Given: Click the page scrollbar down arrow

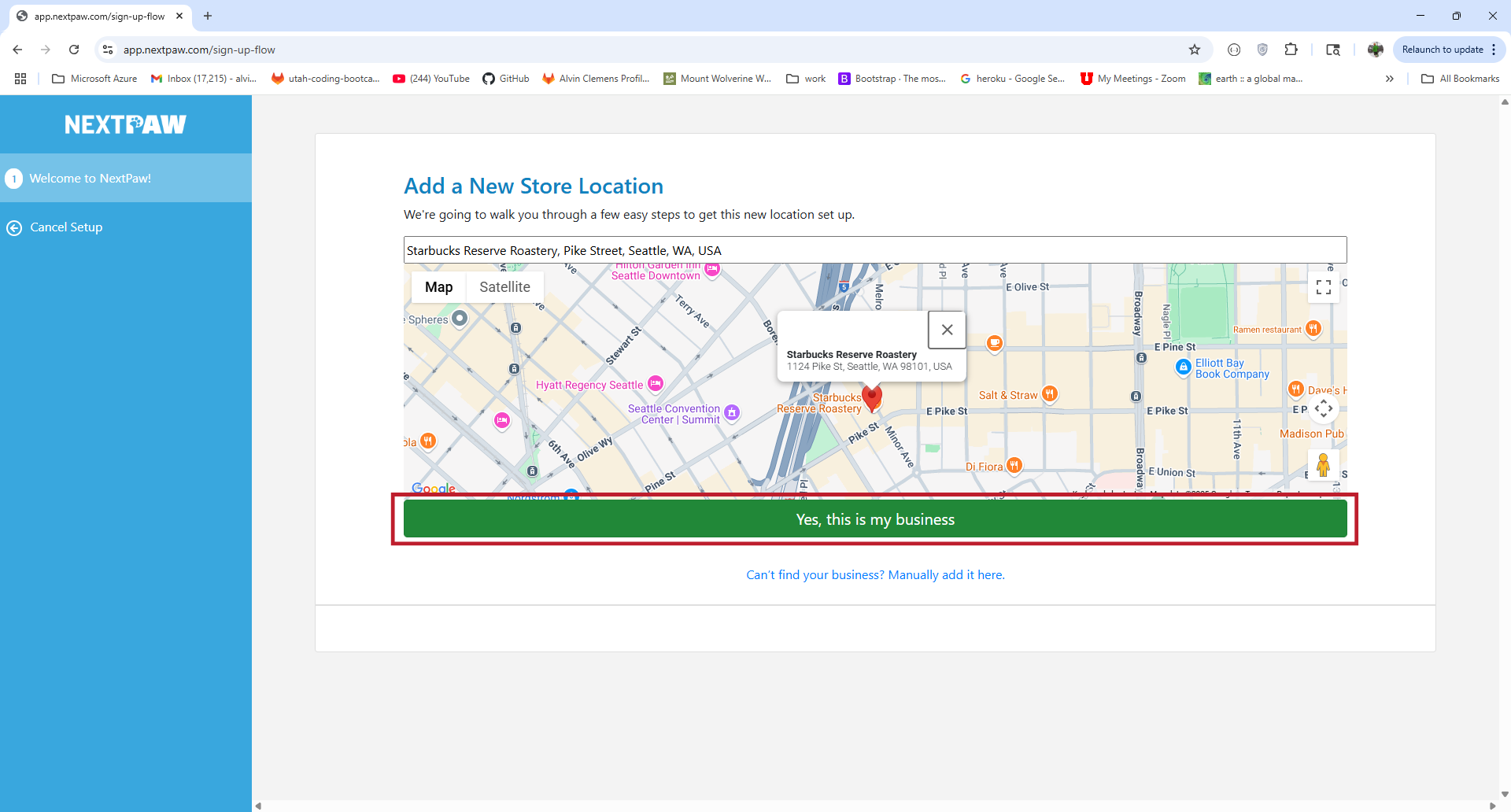Looking at the screenshot, I should tap(1505, 795).
